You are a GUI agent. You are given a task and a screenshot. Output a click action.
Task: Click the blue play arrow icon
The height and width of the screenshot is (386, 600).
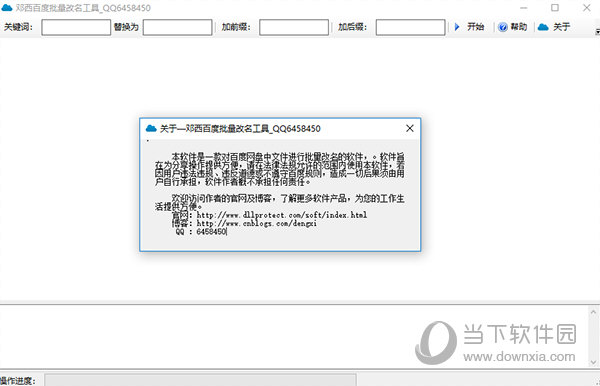(x=457, y=27)
